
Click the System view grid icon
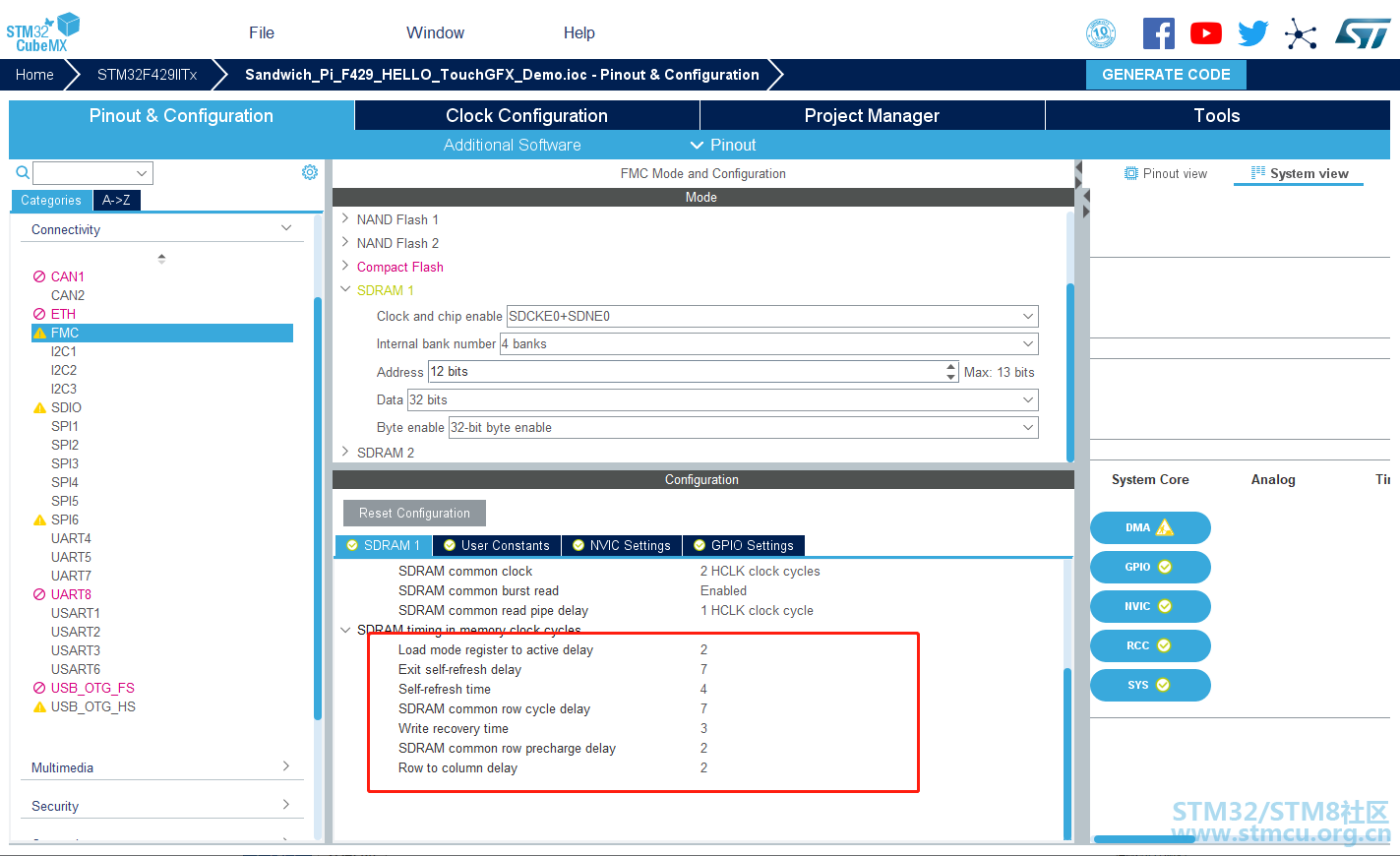coord(1258,173)
